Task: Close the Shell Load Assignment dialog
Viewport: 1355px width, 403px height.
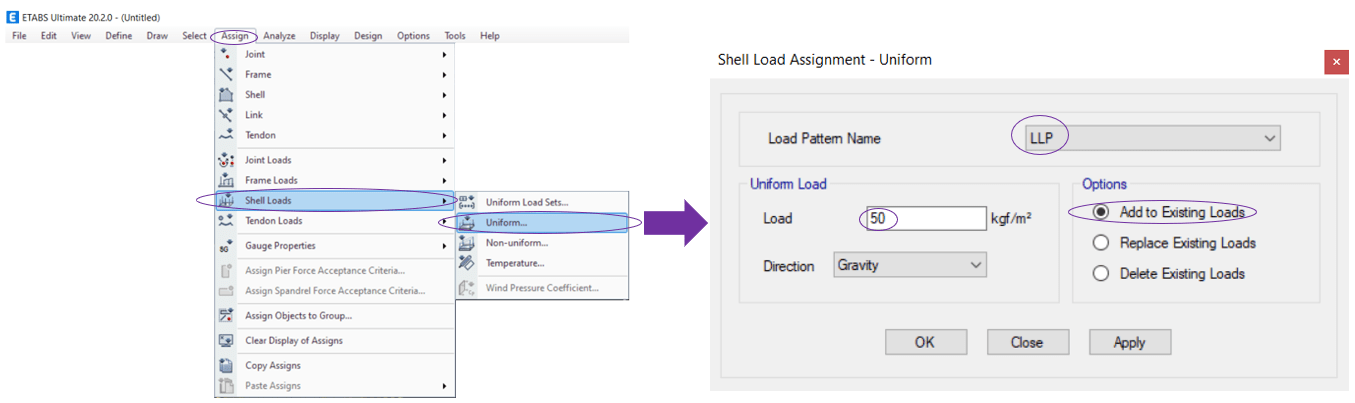Action: pyautogui.click(x=1336, y=62)
